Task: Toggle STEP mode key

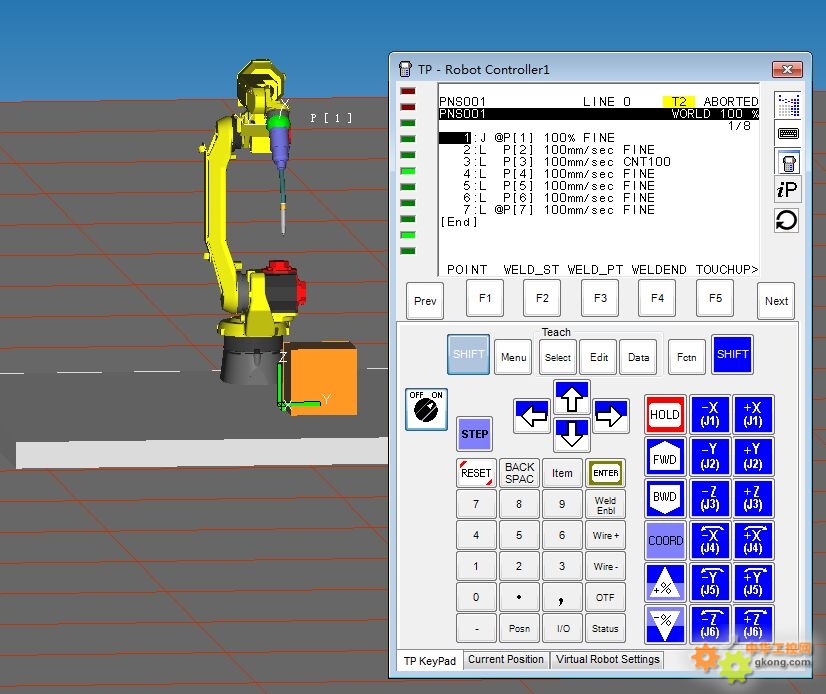Action: point(475,434)
